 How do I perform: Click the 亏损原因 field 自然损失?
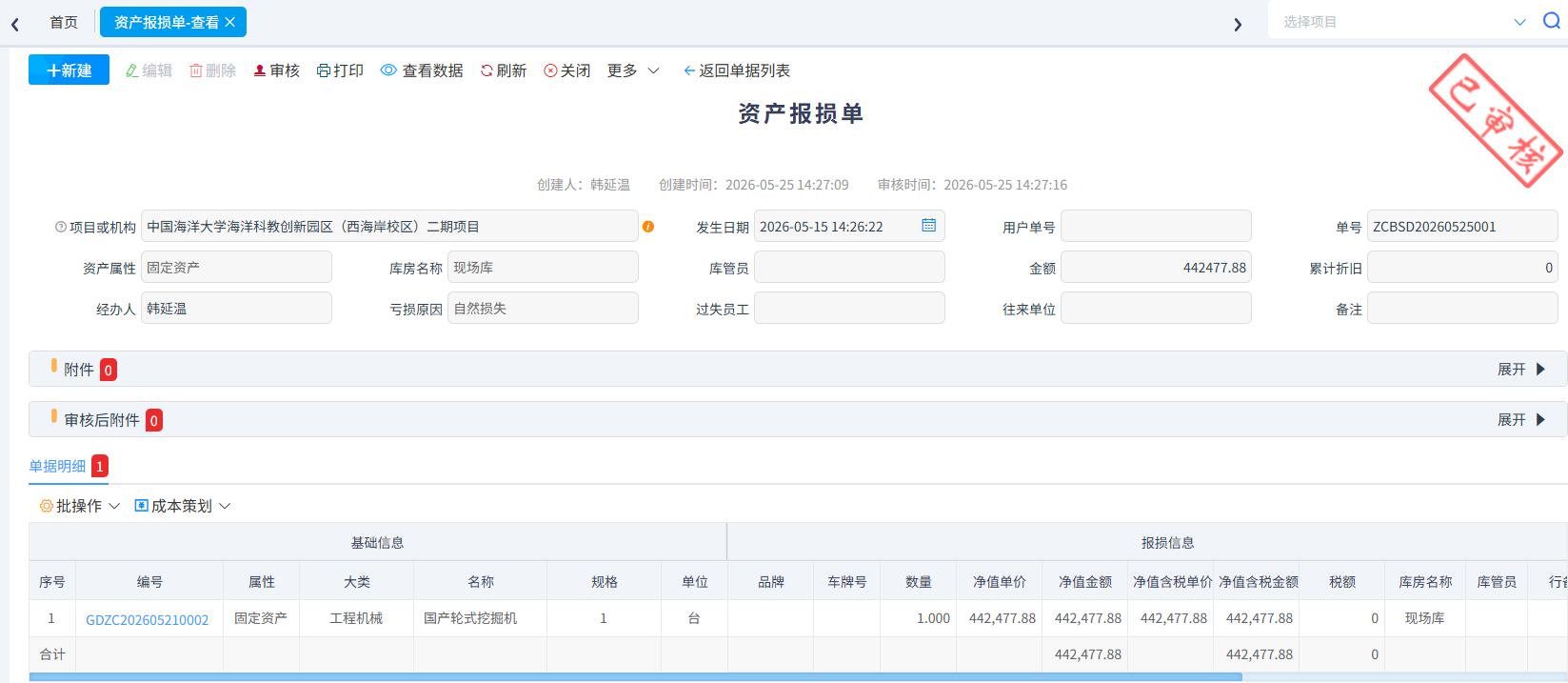543,309
